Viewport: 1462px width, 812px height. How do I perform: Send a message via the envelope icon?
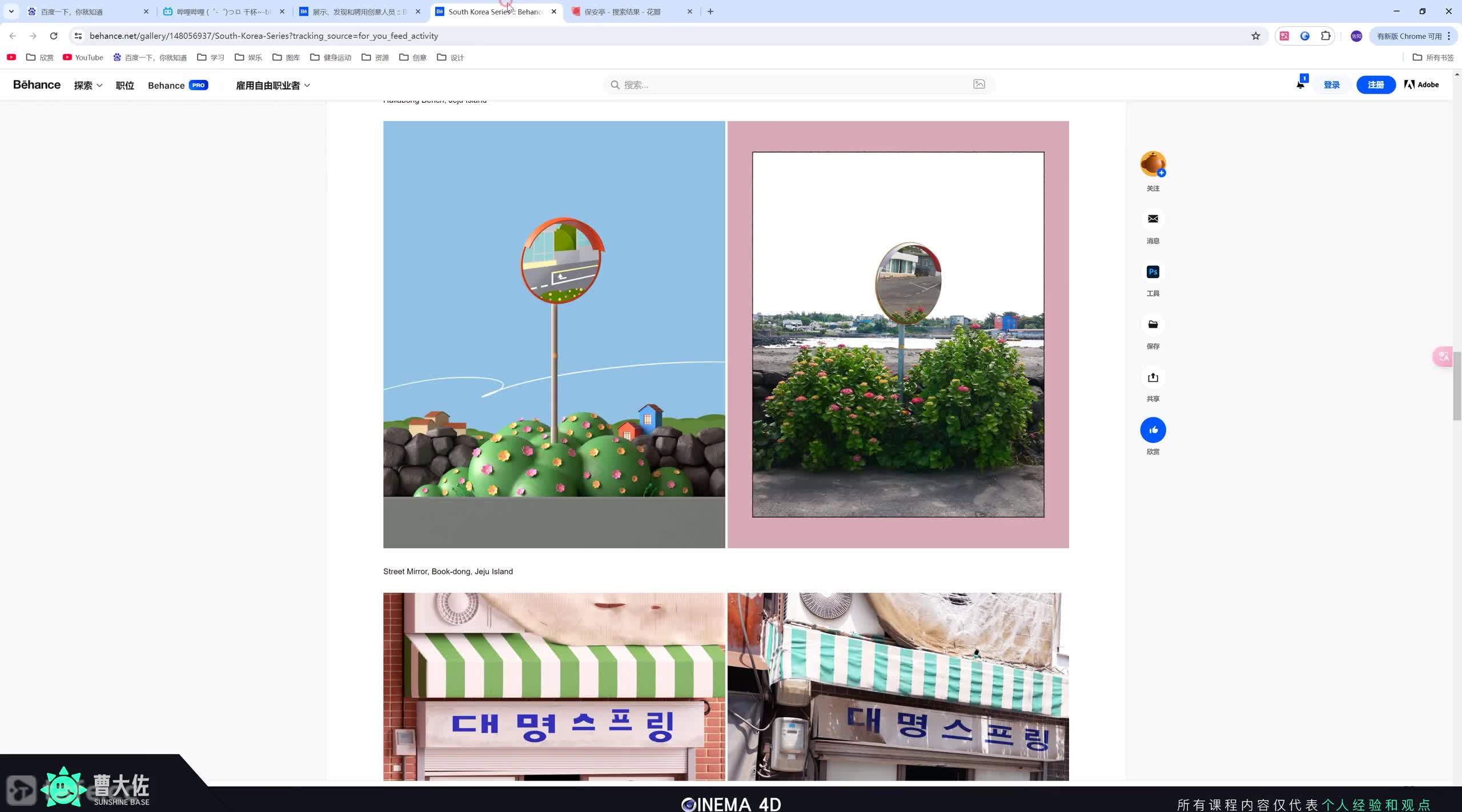[1152, 219]
